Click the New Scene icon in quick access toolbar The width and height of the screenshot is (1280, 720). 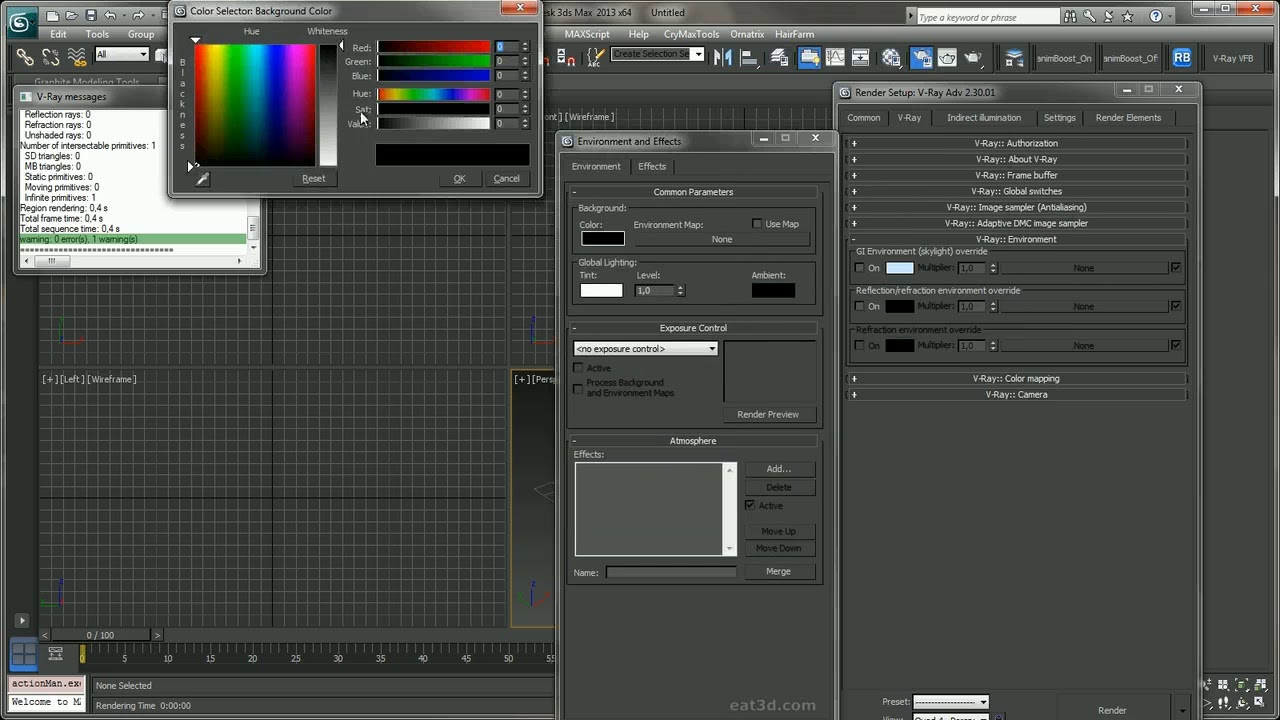click(52, 15)
